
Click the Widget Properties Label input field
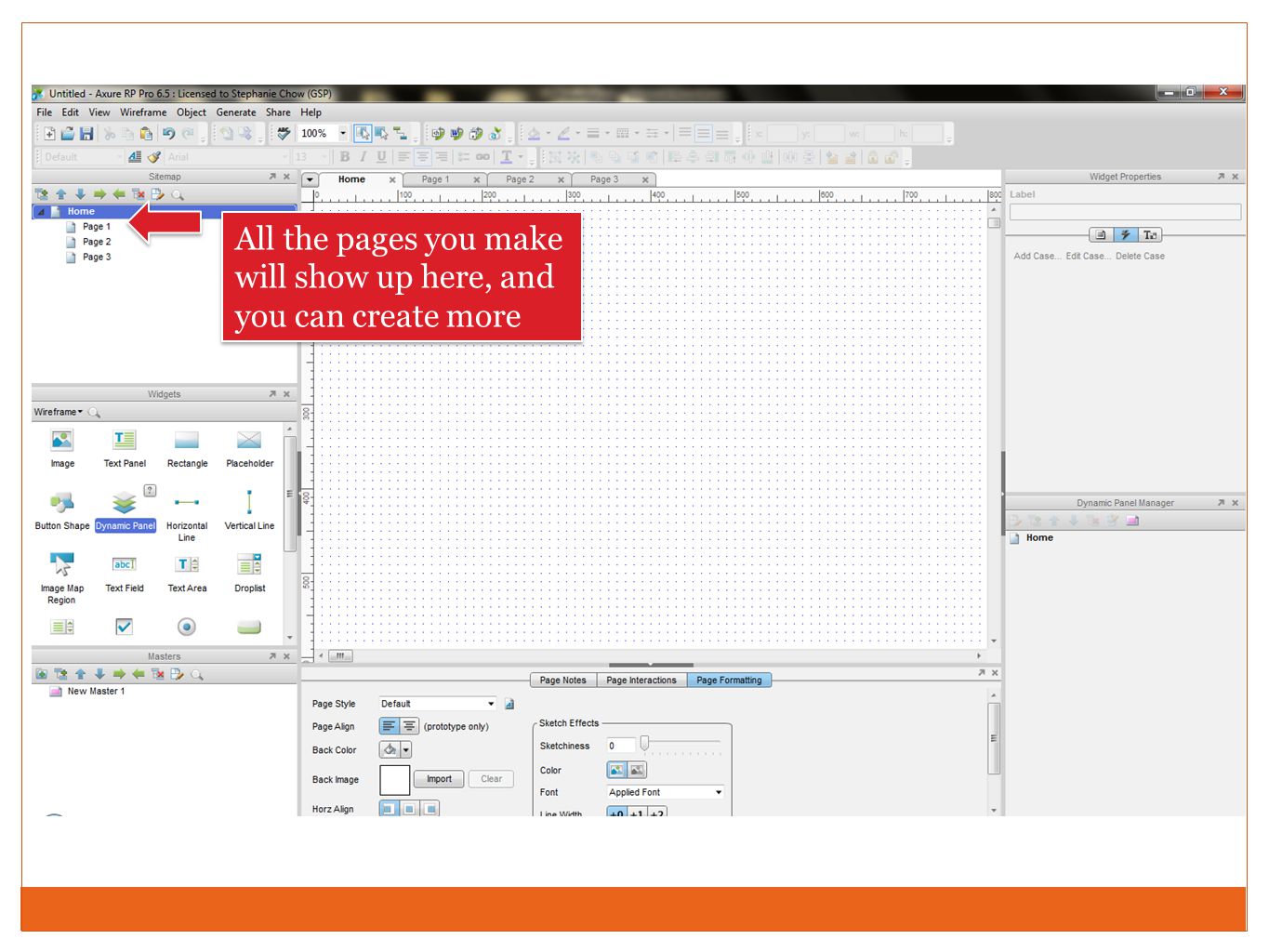(x=1125, y=212)
